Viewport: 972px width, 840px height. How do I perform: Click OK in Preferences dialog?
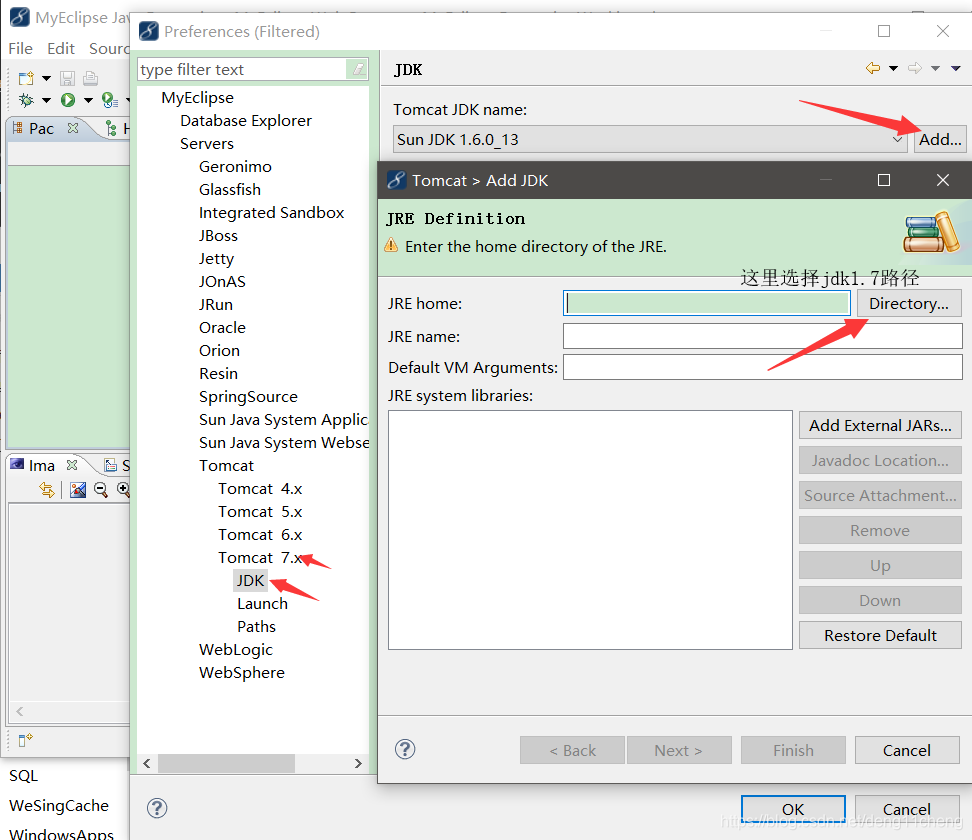[x=793, y=810]
